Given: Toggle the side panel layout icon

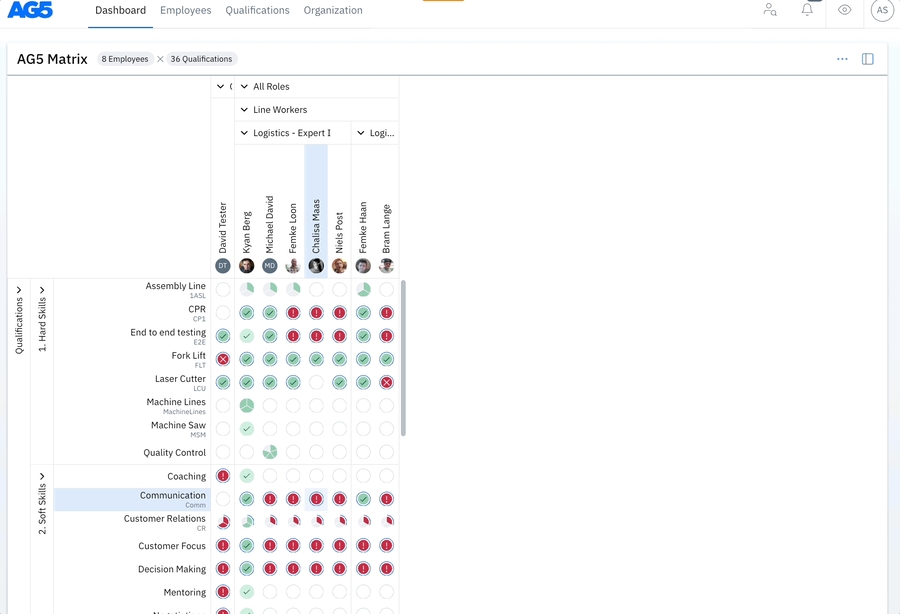Looking at the screenshot, I should [x=867, y=59].
